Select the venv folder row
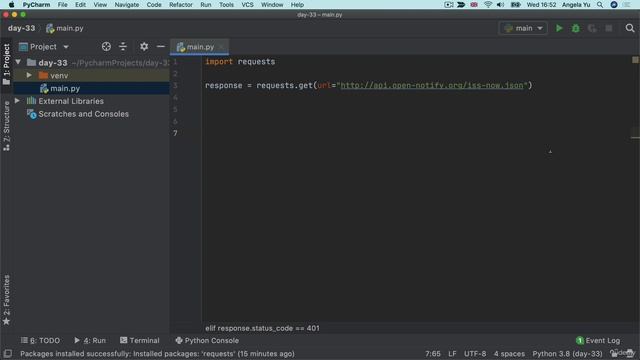 tap(91, 76)
